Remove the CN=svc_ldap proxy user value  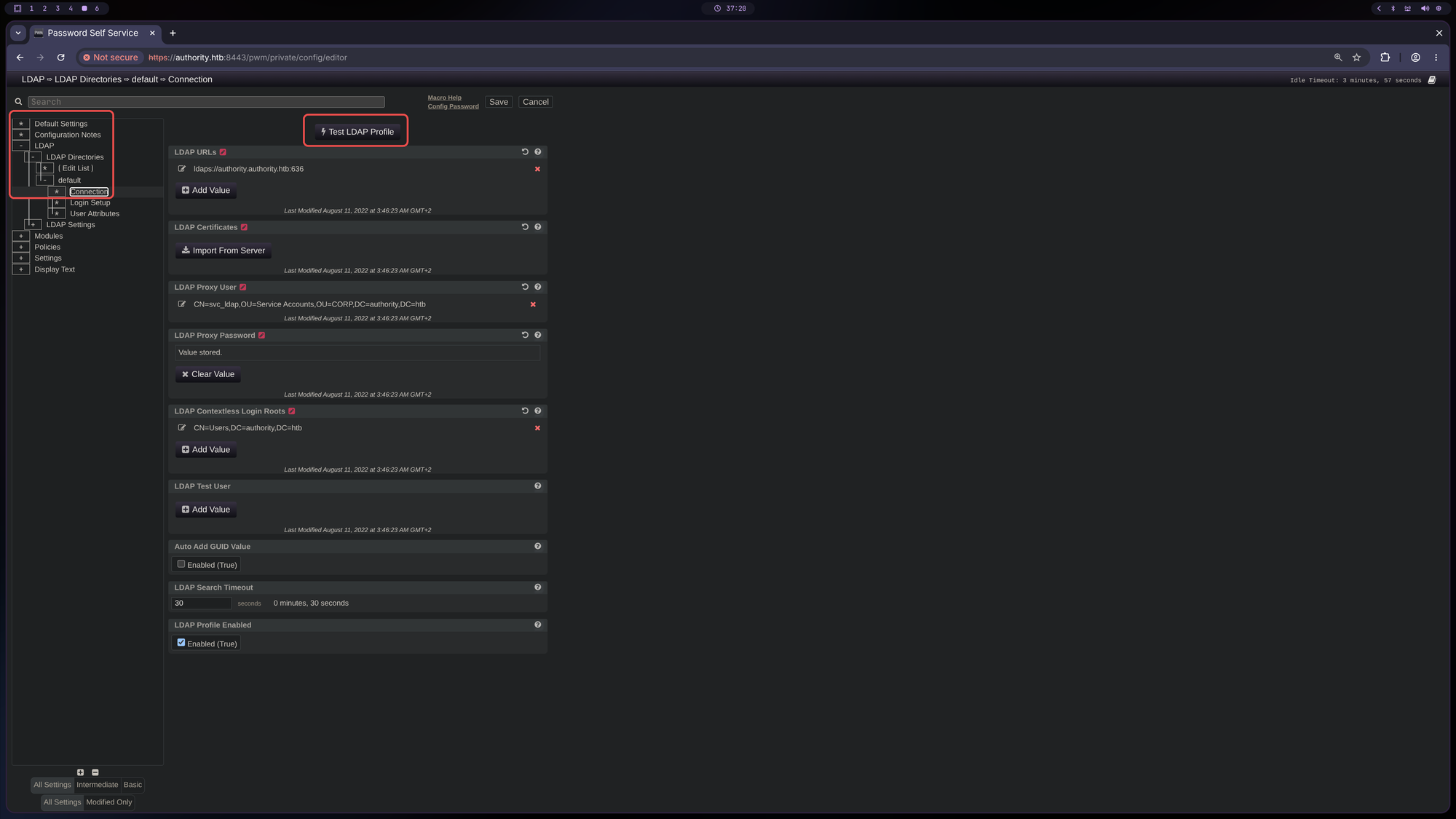(x=534, y=305)
